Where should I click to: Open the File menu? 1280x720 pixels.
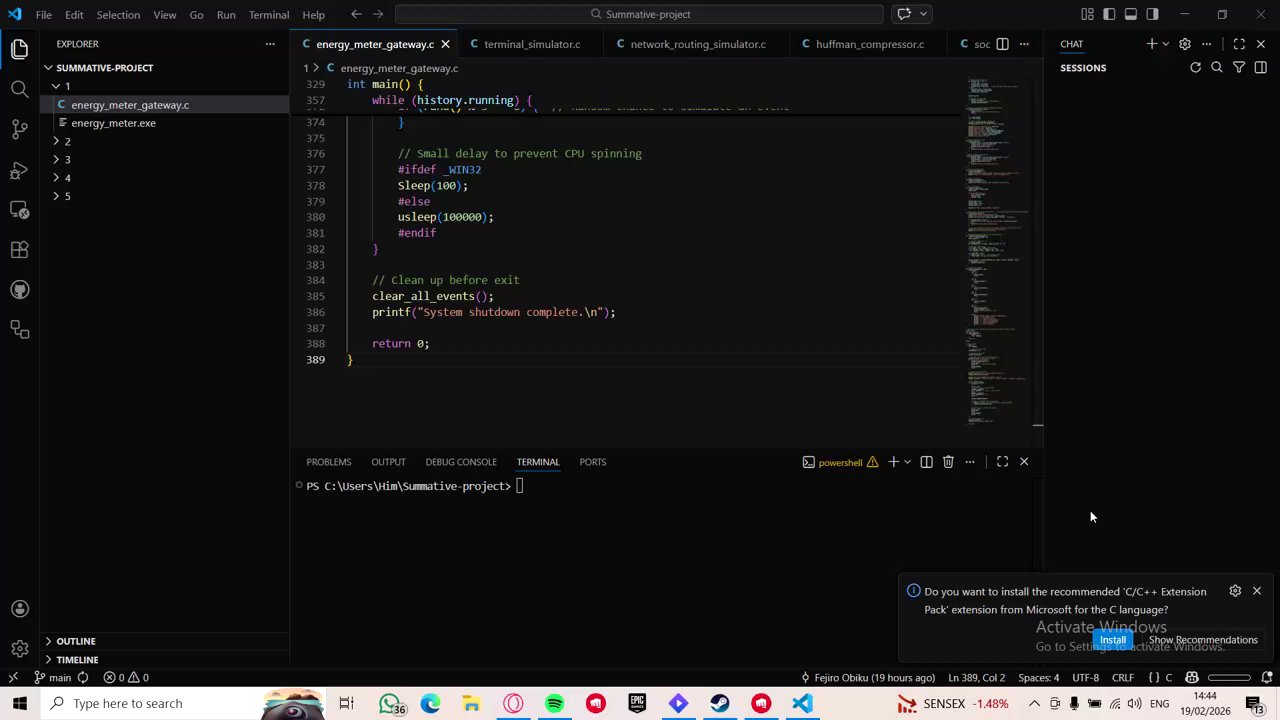[x=44, y=15]
